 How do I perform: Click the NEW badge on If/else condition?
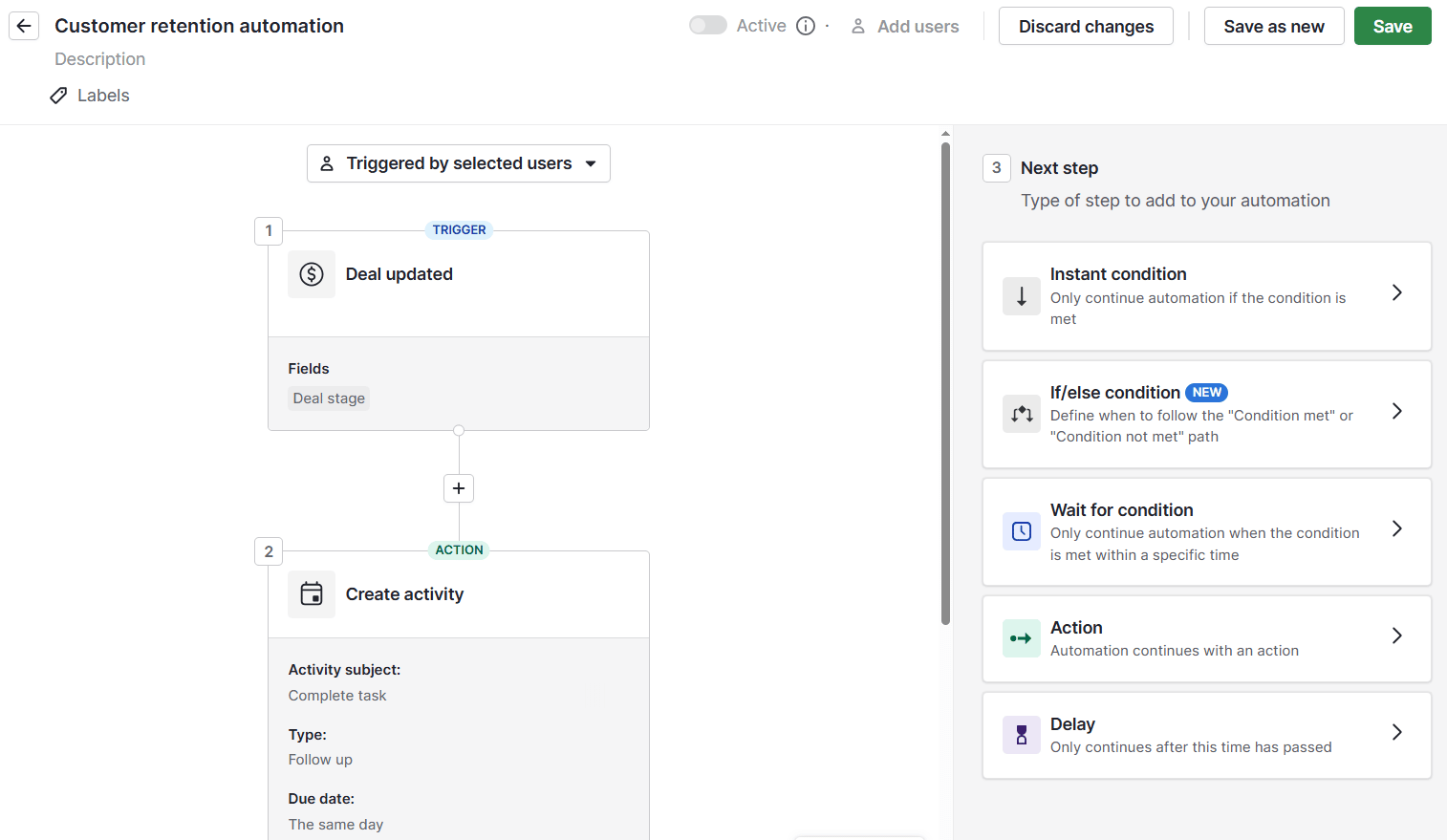[x=1206, y=393]
